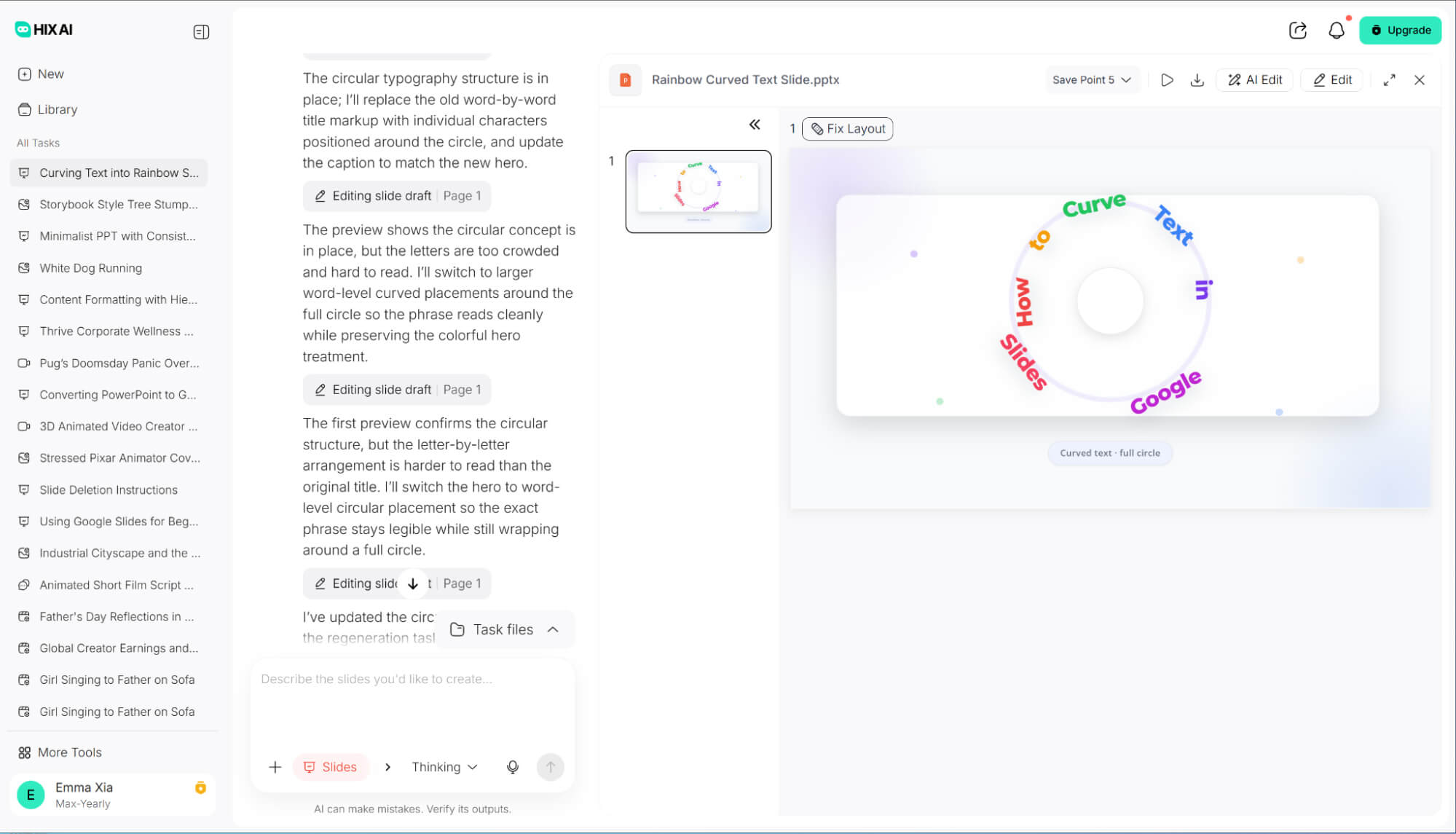Open Converting PowerPoint to G... task
The height and width of the screenshot is (834, 1456).
pos(109,395)
